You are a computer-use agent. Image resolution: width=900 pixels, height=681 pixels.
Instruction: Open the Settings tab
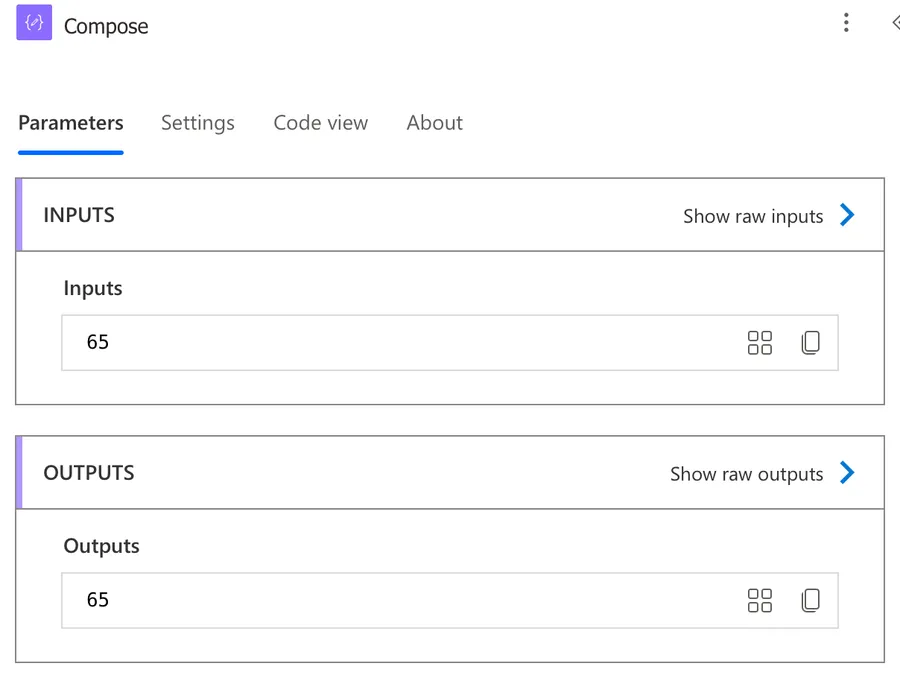198,123
